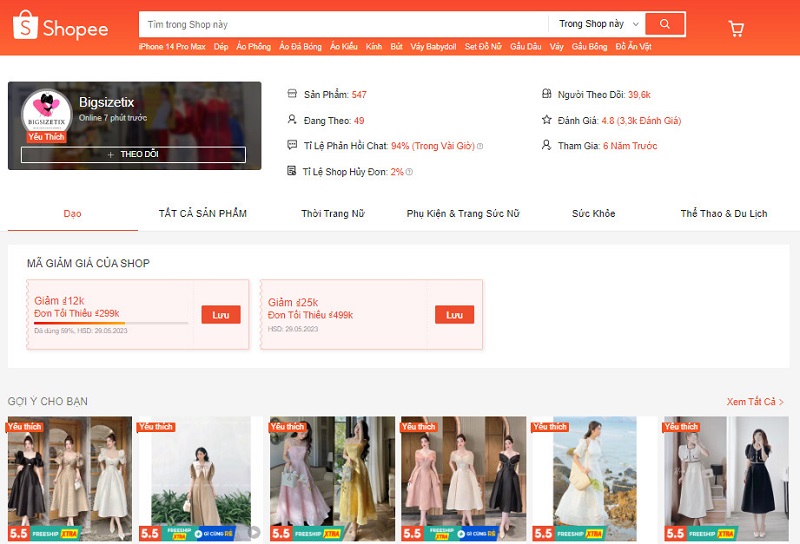This screenshot has width=800, height=544.
Task: Switch to the "TẤT CẢ SẢN PHẨM" tab
Action: coord(202,214)
